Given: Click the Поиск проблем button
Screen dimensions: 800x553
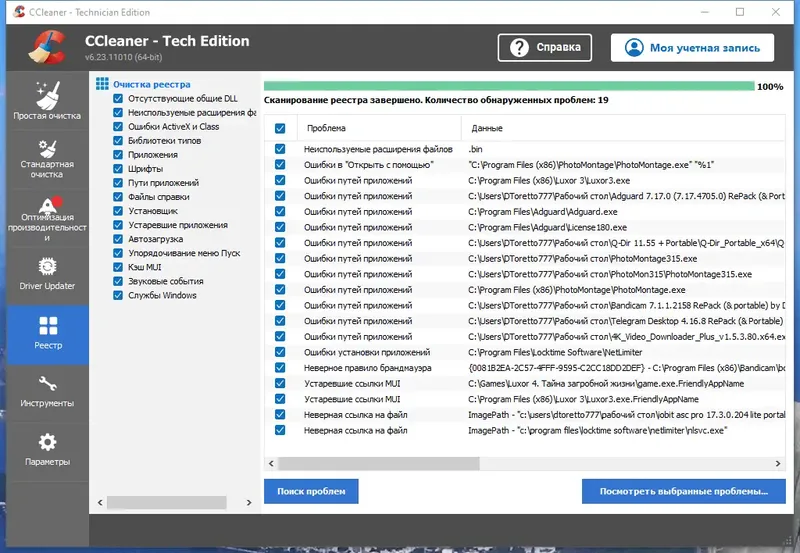Looking at the screenshot, I should pyautogui.click(x=311, y=491).
